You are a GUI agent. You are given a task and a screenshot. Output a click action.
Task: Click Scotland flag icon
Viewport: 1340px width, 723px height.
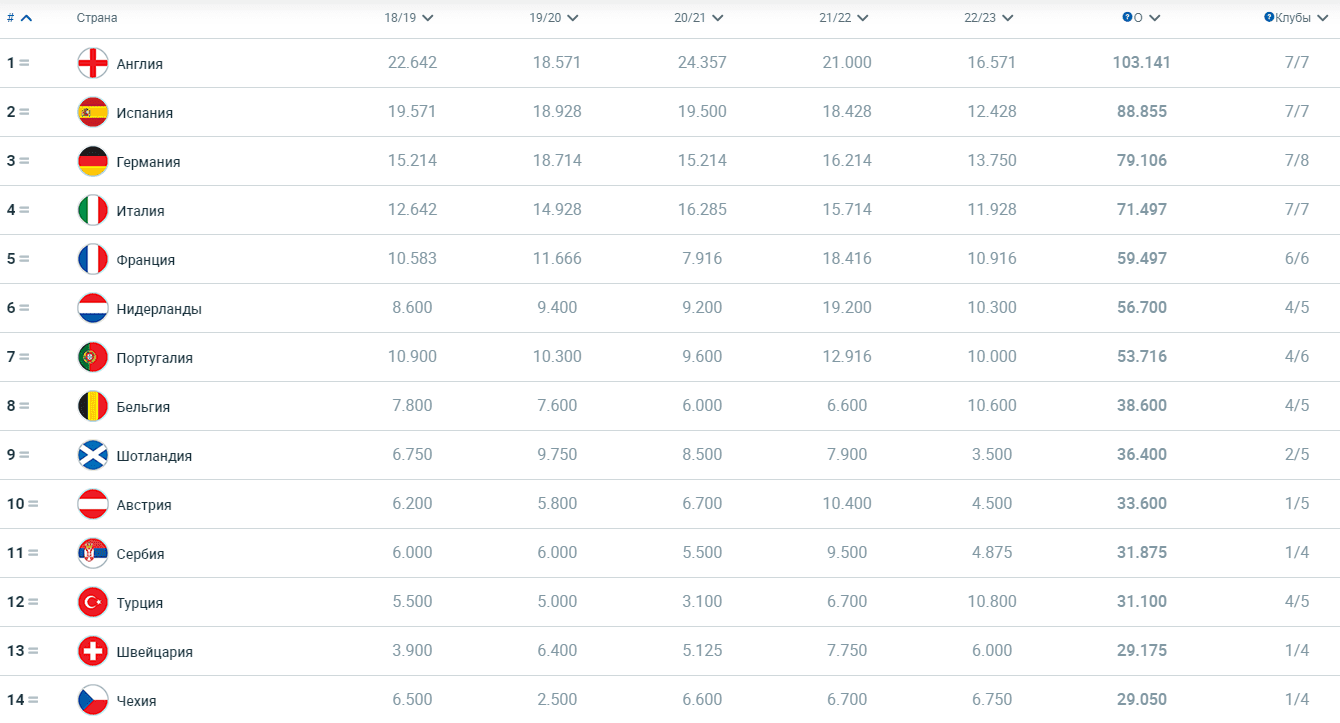coord(92,455)
